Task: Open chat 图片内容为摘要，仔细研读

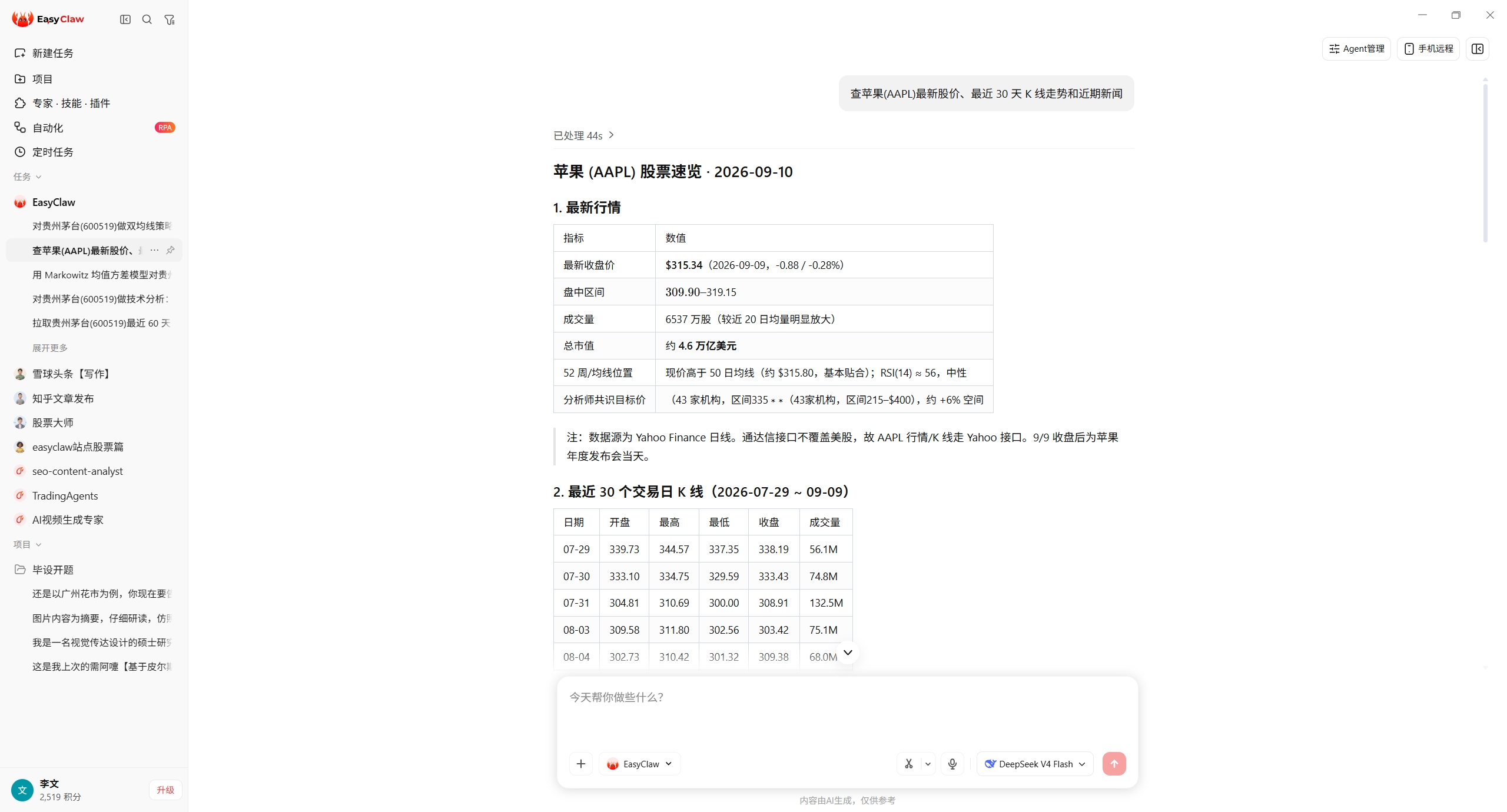Action: point(101,618)
